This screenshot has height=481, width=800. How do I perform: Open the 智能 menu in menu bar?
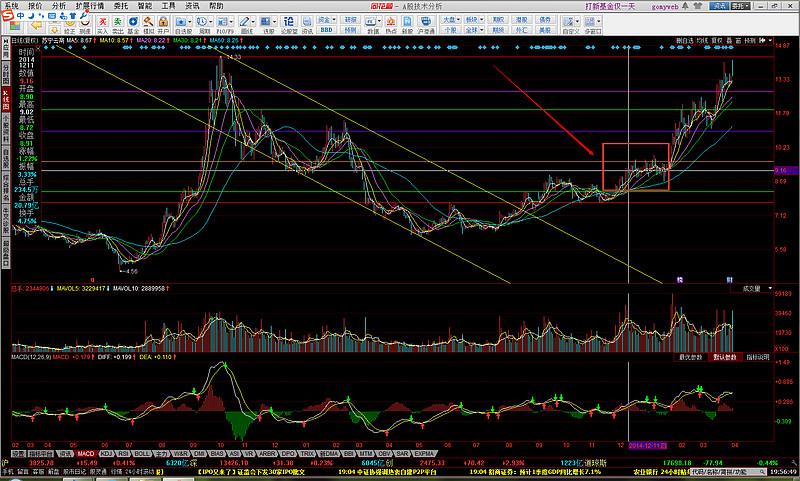point(145,5)
